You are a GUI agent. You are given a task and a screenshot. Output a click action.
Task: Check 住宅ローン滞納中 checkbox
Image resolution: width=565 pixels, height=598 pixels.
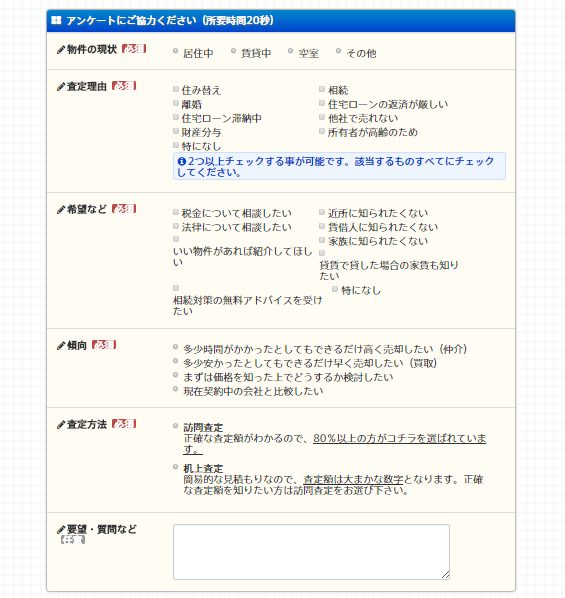(x=176, y=117)
